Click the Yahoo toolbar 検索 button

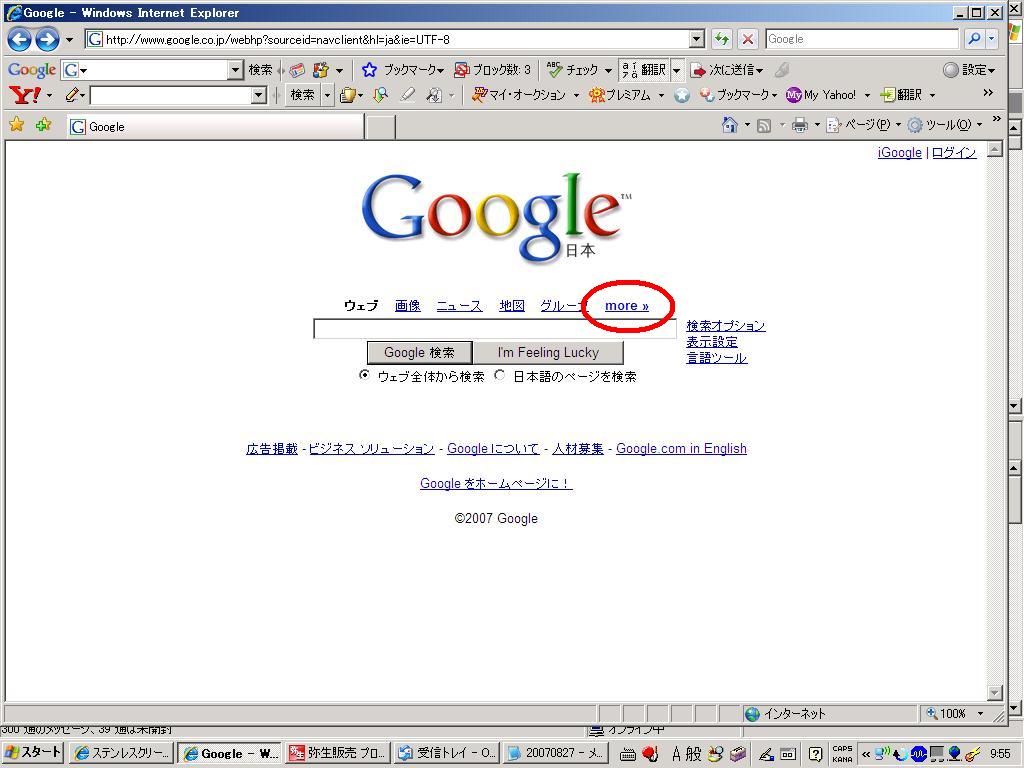click(302, 95)
